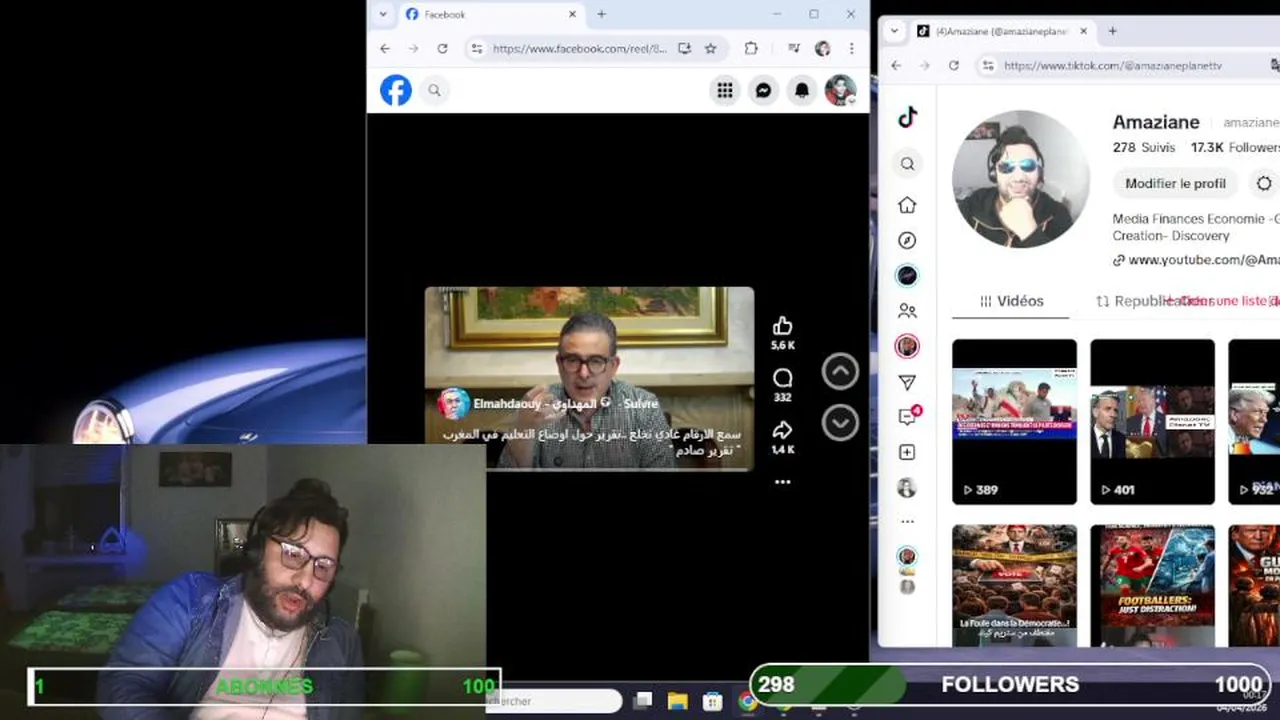The width and height of the screenshot is (1280, 720).
Task: Open the Elmahdaouy profile avatar on reel
Action: (x=453, y=403)
